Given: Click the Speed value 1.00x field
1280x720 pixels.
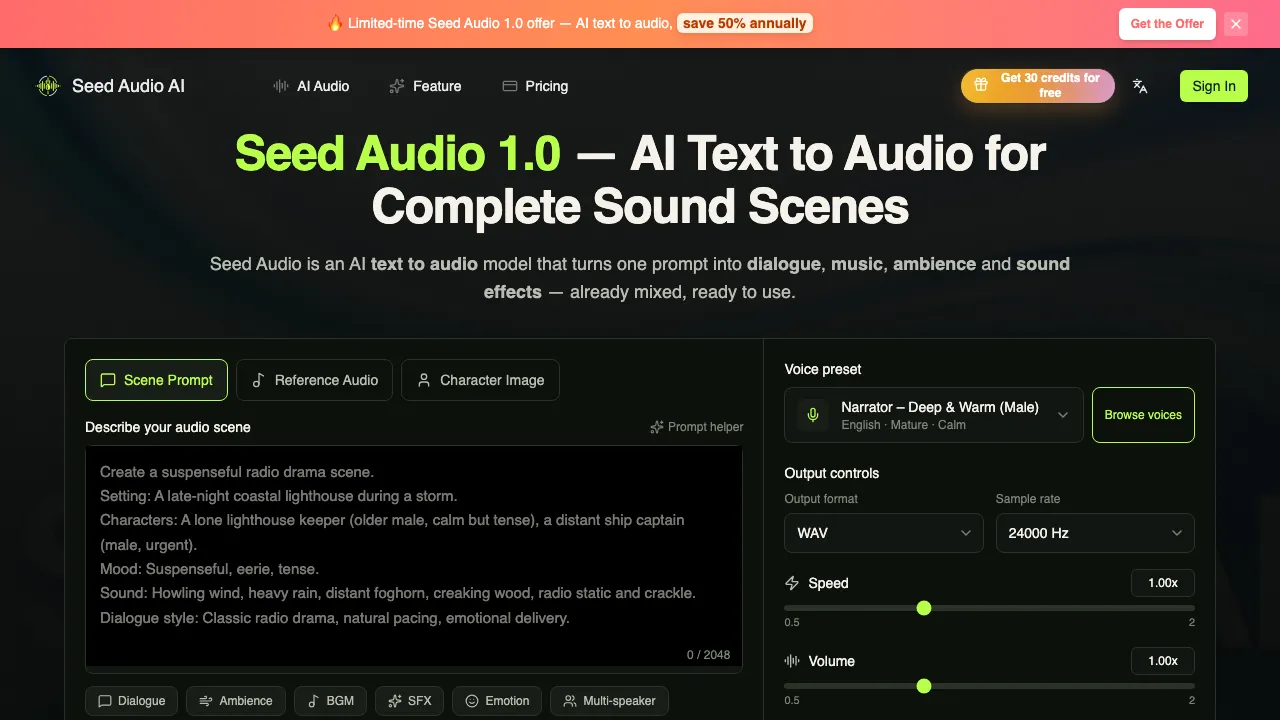Looking at the screenshot, I should tap(1163, 583).
